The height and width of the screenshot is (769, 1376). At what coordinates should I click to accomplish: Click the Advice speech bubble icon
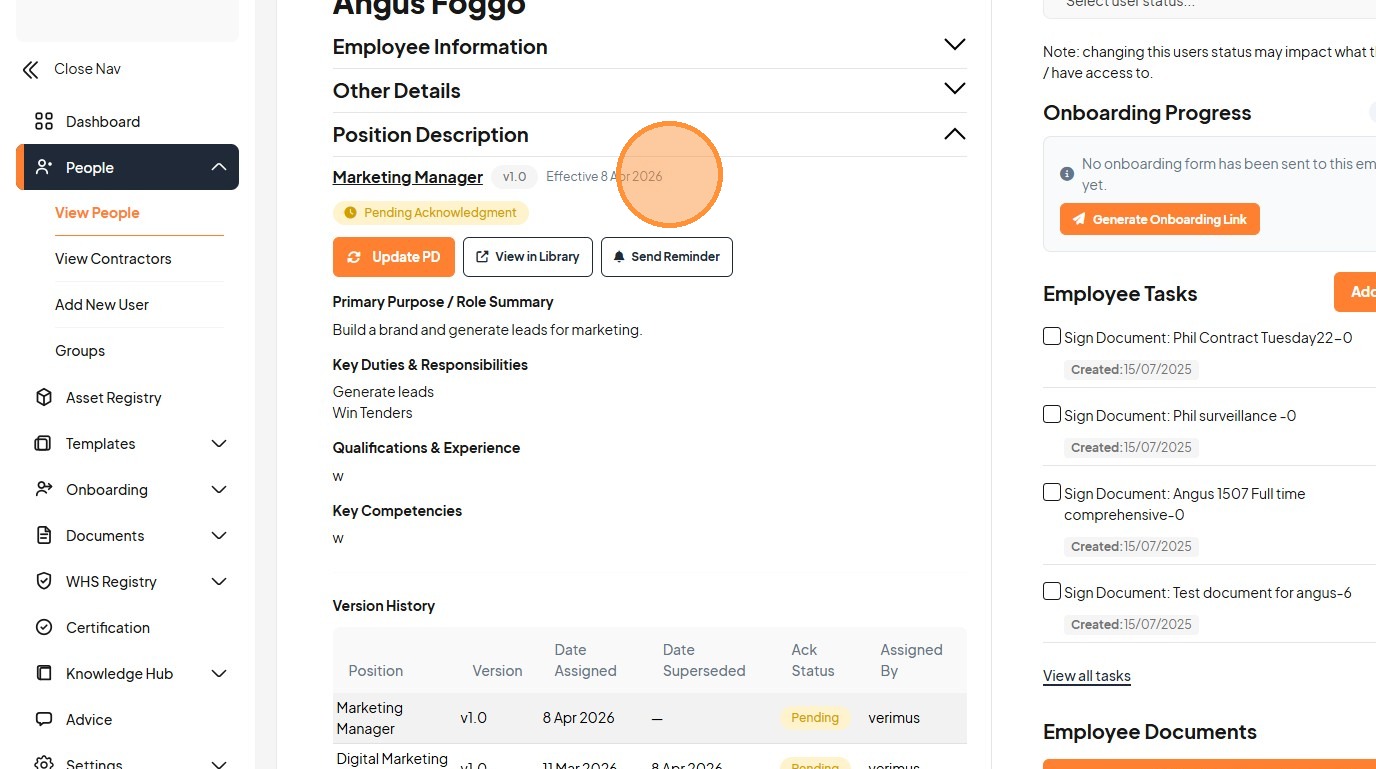[x=44, y=720]
